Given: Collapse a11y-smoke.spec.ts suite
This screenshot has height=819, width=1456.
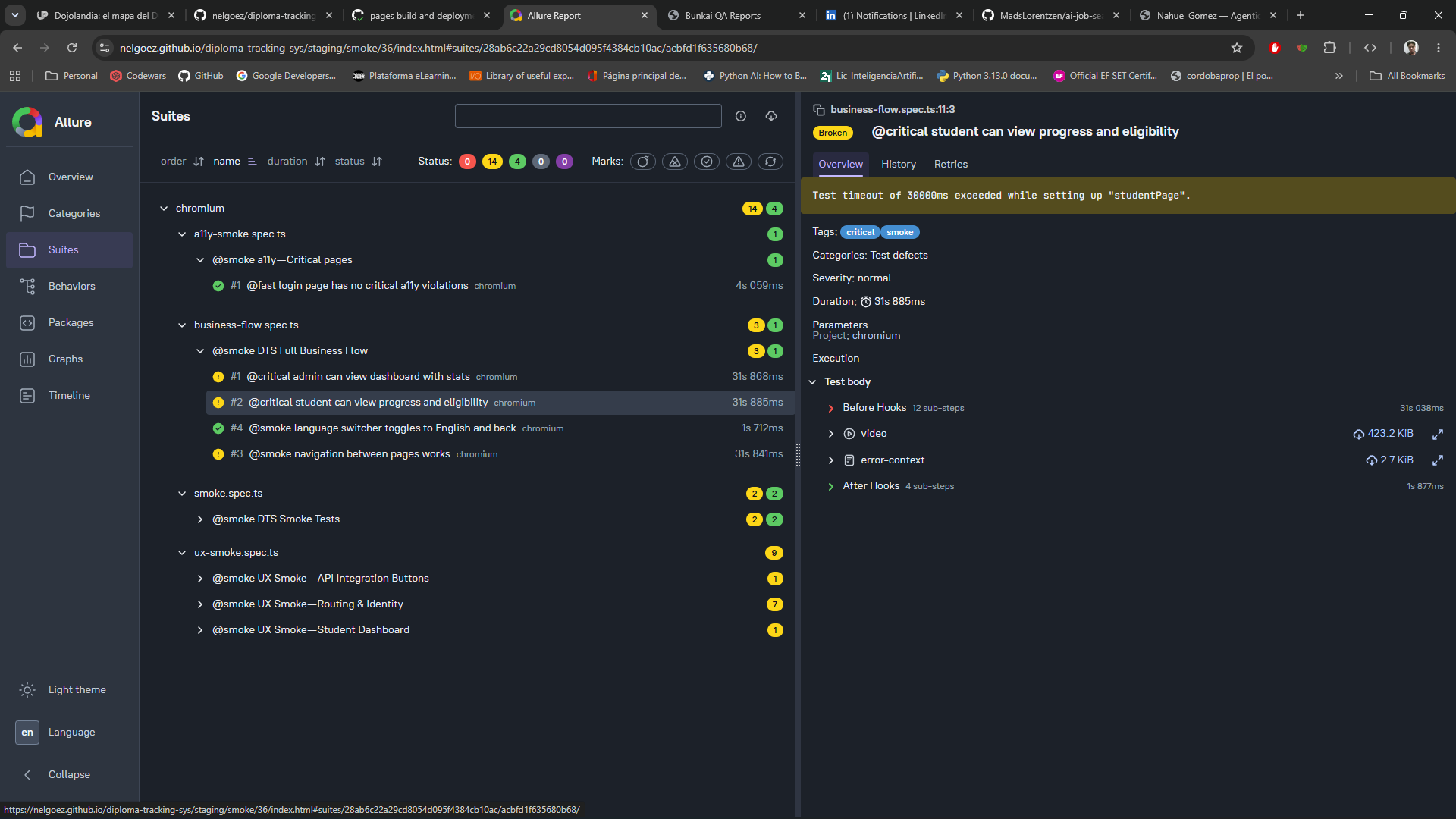Looking at the screenshot, I should [x=182, y=234].
